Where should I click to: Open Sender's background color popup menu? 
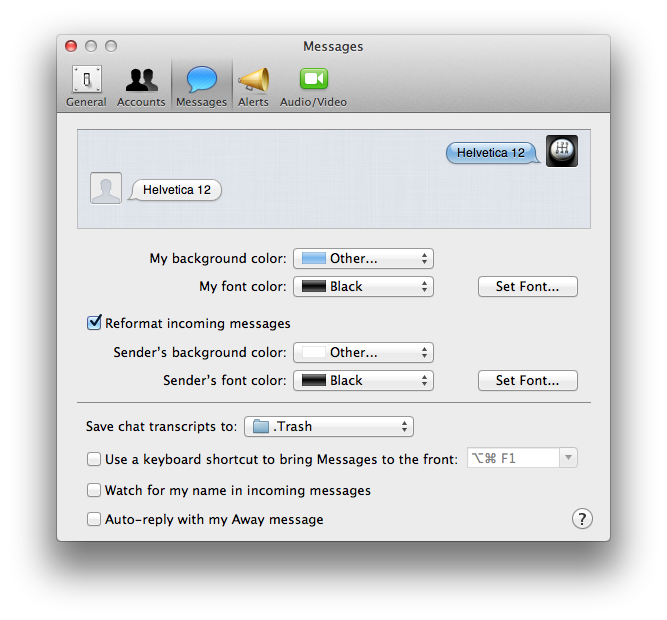coord(363,353)
